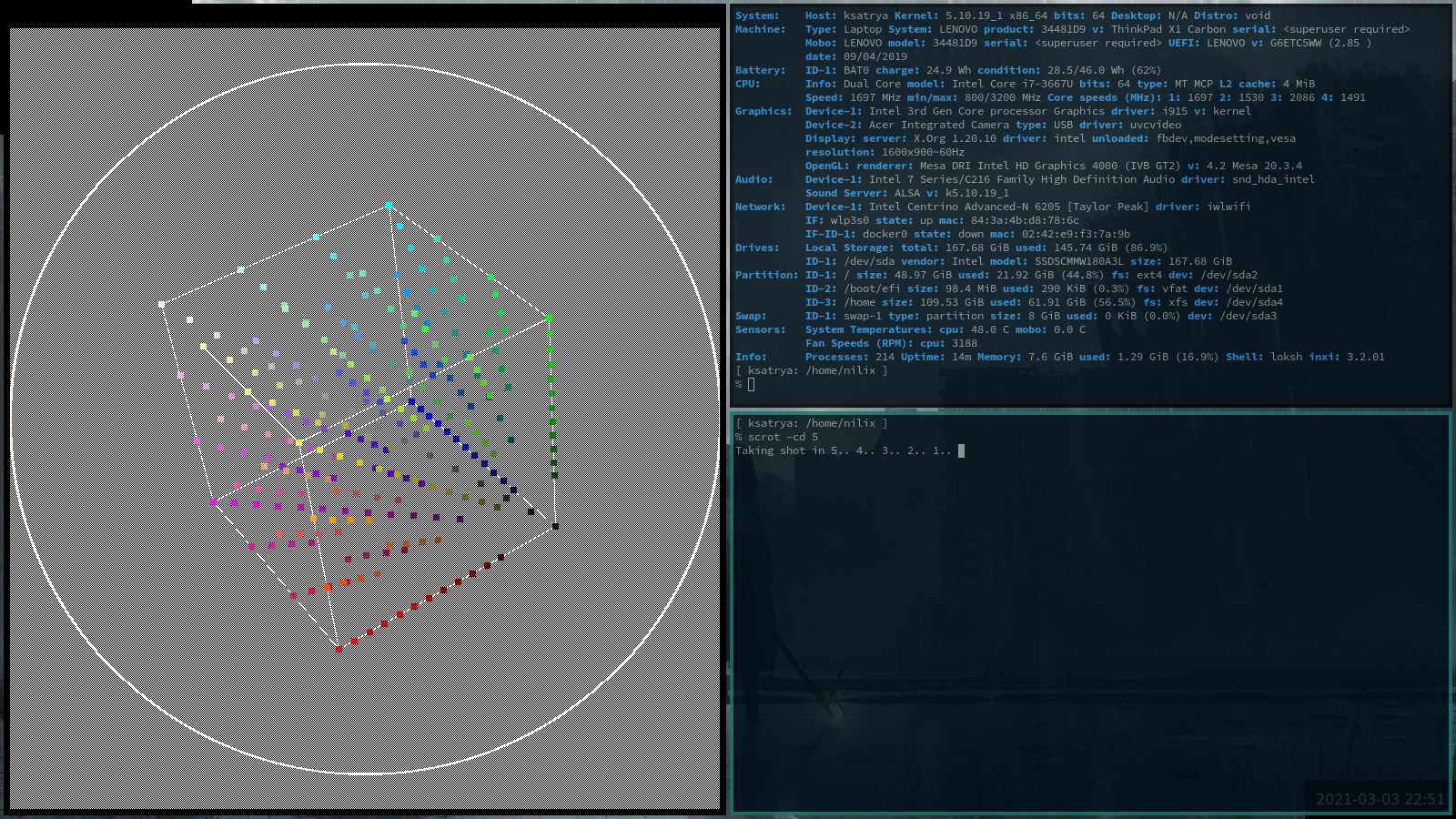The image size is (1456, 819).
Task: Click fan speed value '3188'
Action: [x=965, y=343]
